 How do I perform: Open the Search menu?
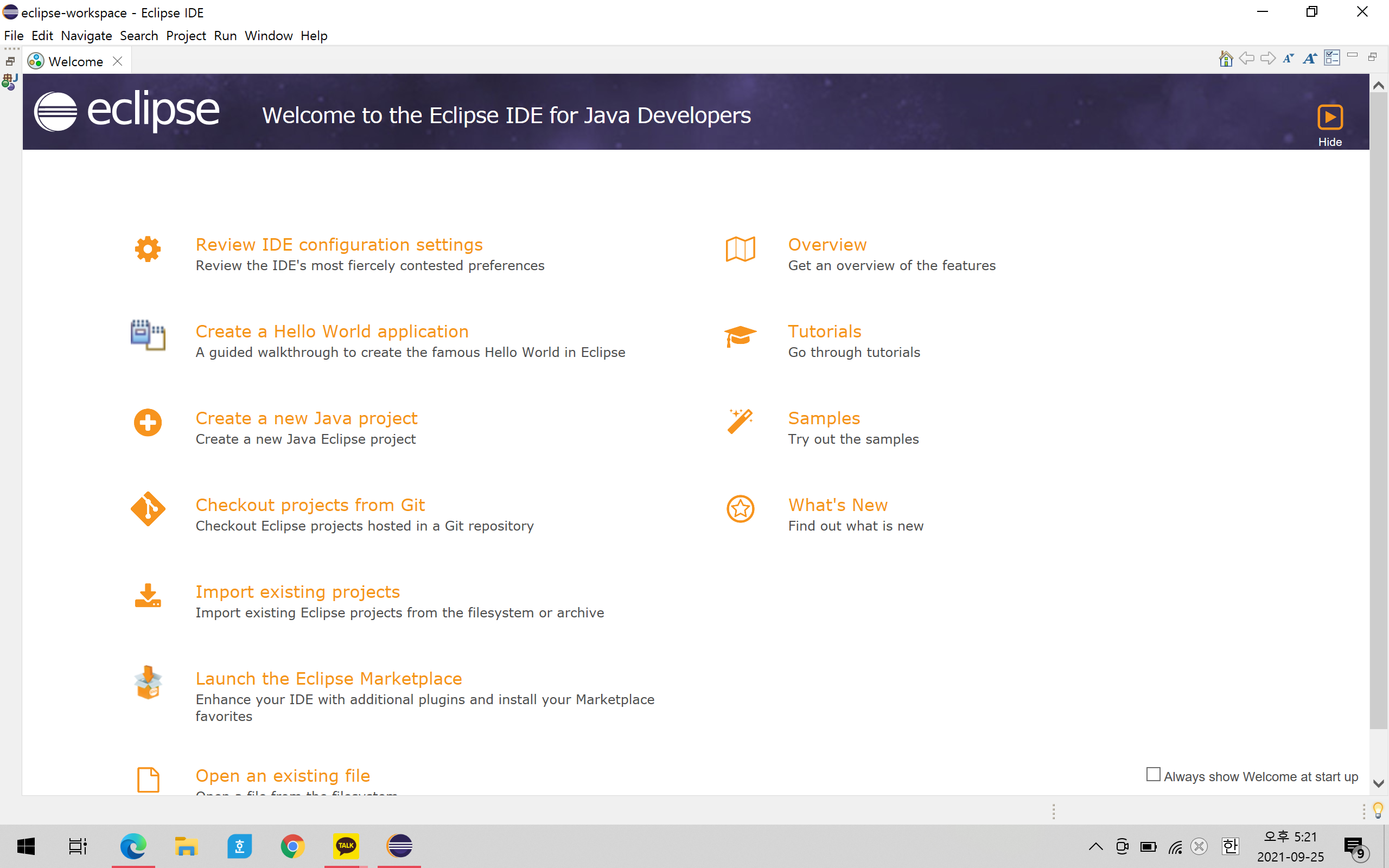(x=139, y=36)
